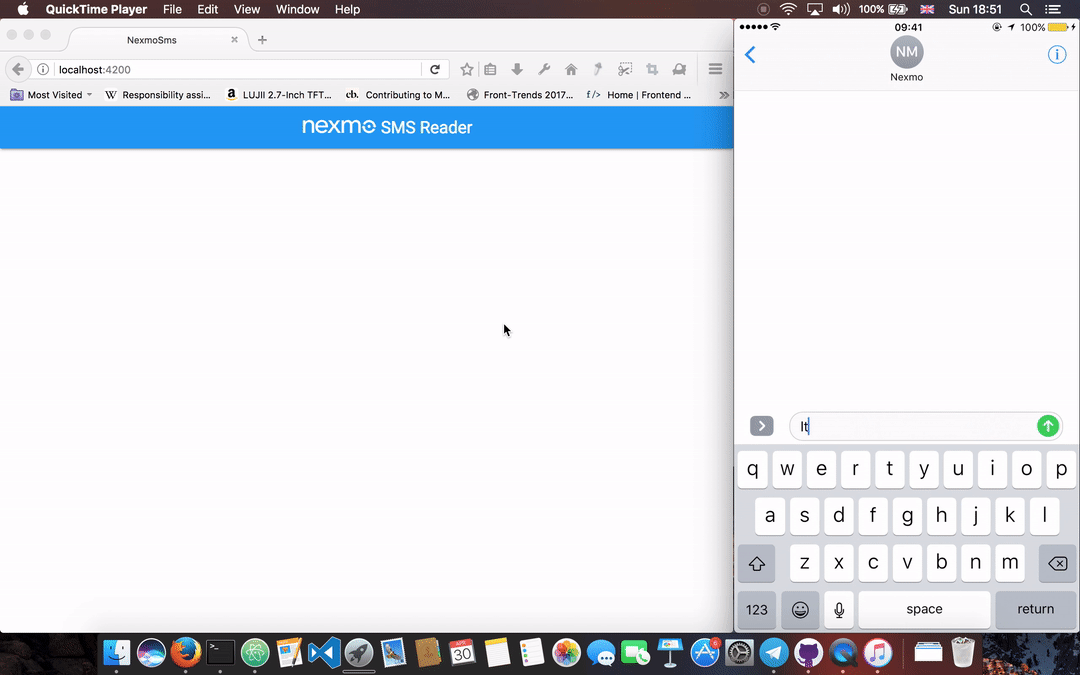Screen dimensions: 1080x675
Task: Open Firefox from the Dock
Action: [x=185, y=652]
